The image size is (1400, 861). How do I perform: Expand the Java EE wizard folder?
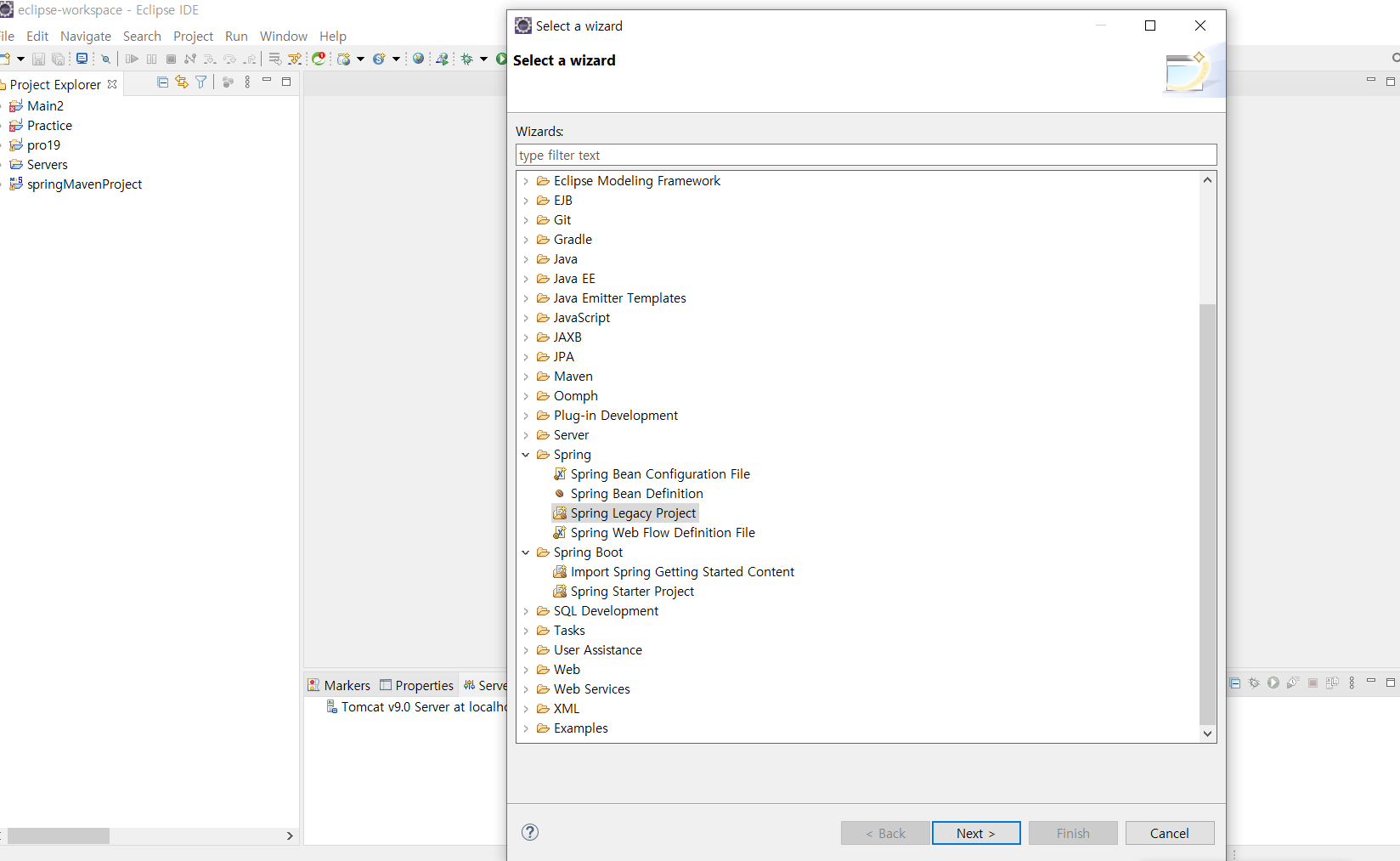pos(526,279)
